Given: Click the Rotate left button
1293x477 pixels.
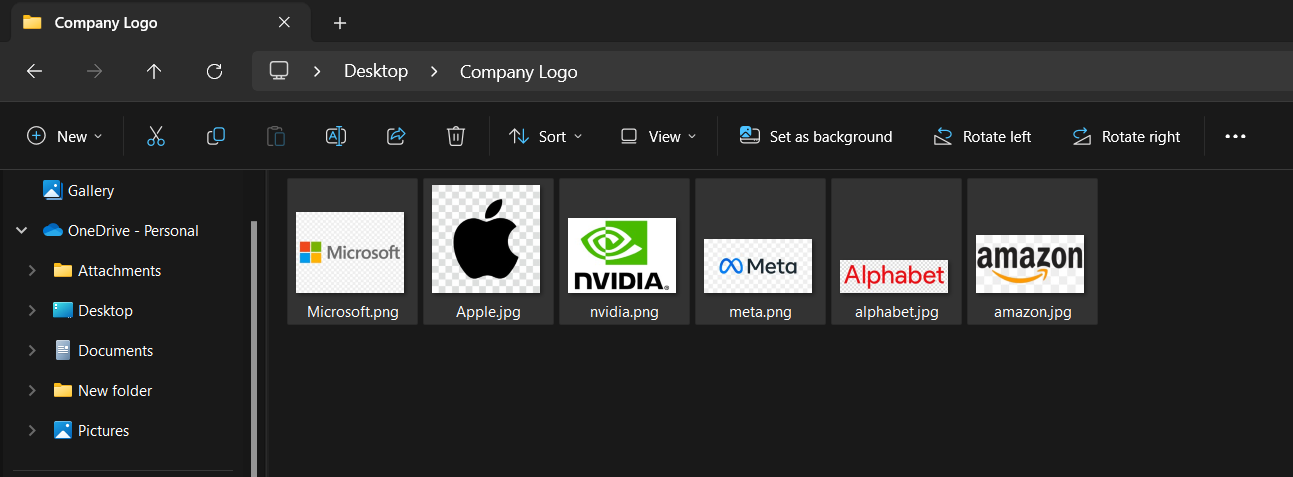Looking at the screenshot, I should pyautogui.click(x=981, y=136).
